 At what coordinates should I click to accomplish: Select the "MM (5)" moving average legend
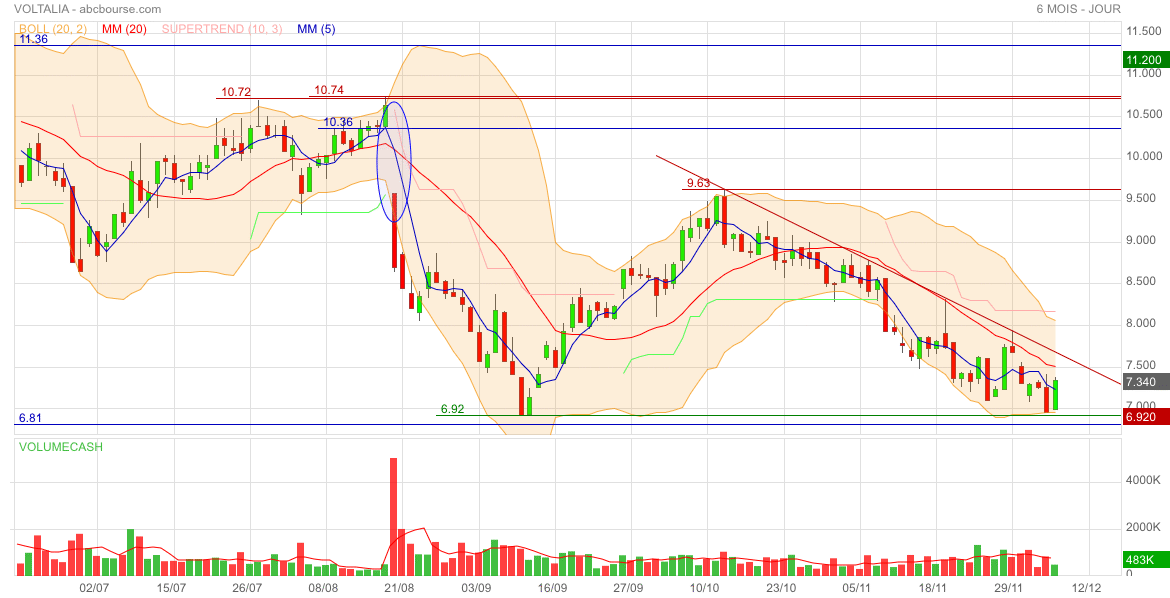point(316,29)
